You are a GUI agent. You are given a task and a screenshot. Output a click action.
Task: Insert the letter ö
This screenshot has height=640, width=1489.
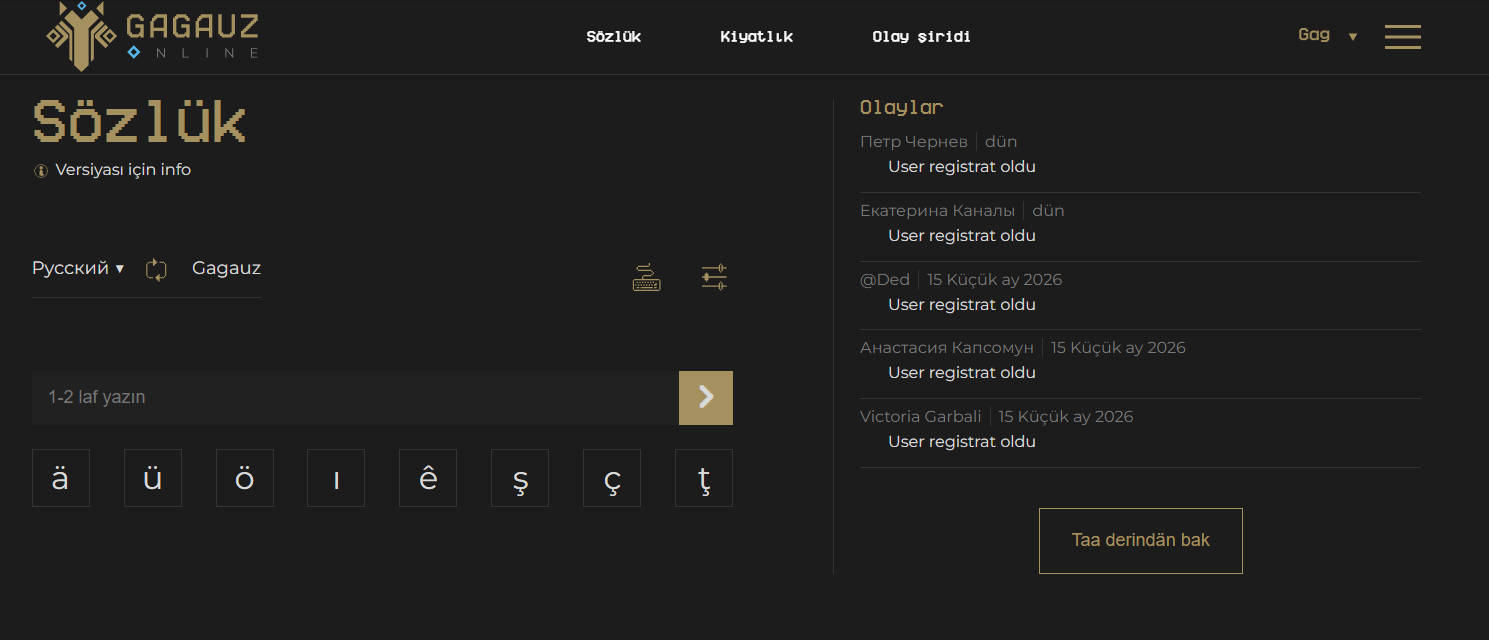pyautogui.click(x=245, y=478)
